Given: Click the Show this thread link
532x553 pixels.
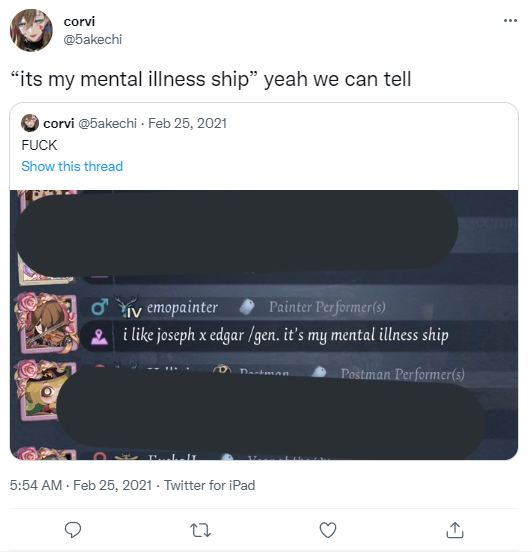Looking at the screenshot, I should (72, 166).
